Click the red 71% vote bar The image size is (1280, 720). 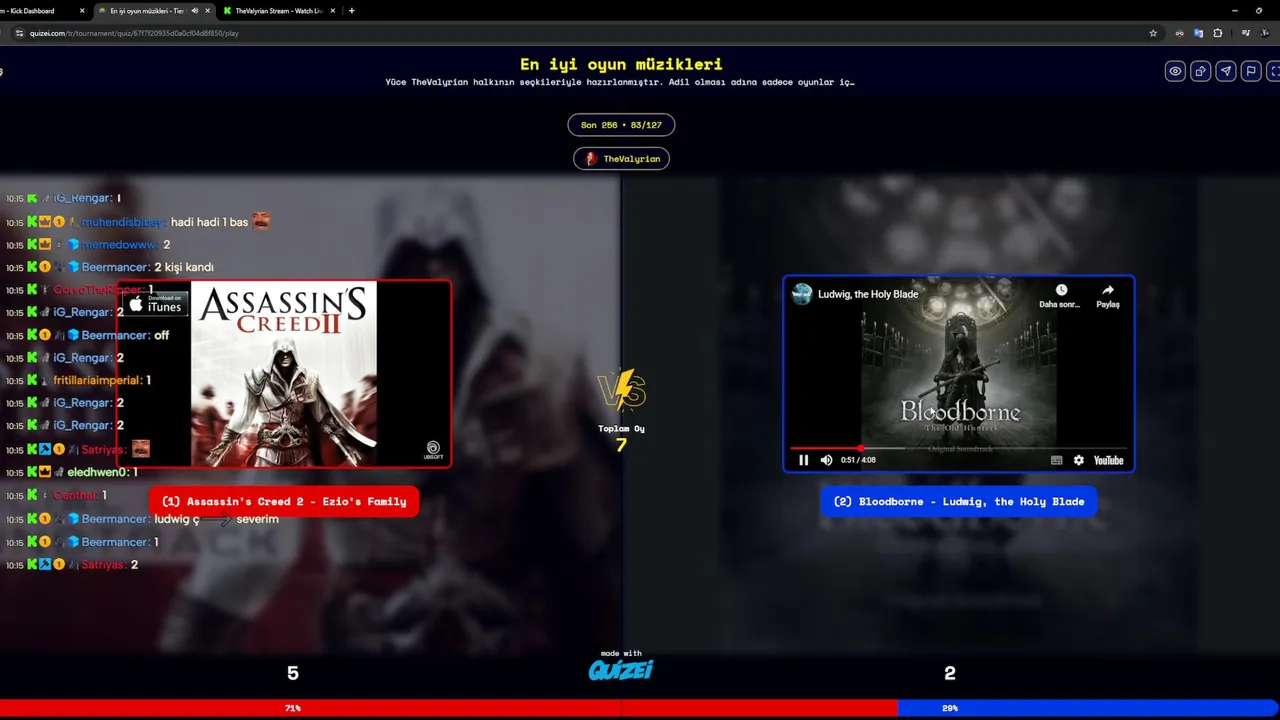(449, 708)
